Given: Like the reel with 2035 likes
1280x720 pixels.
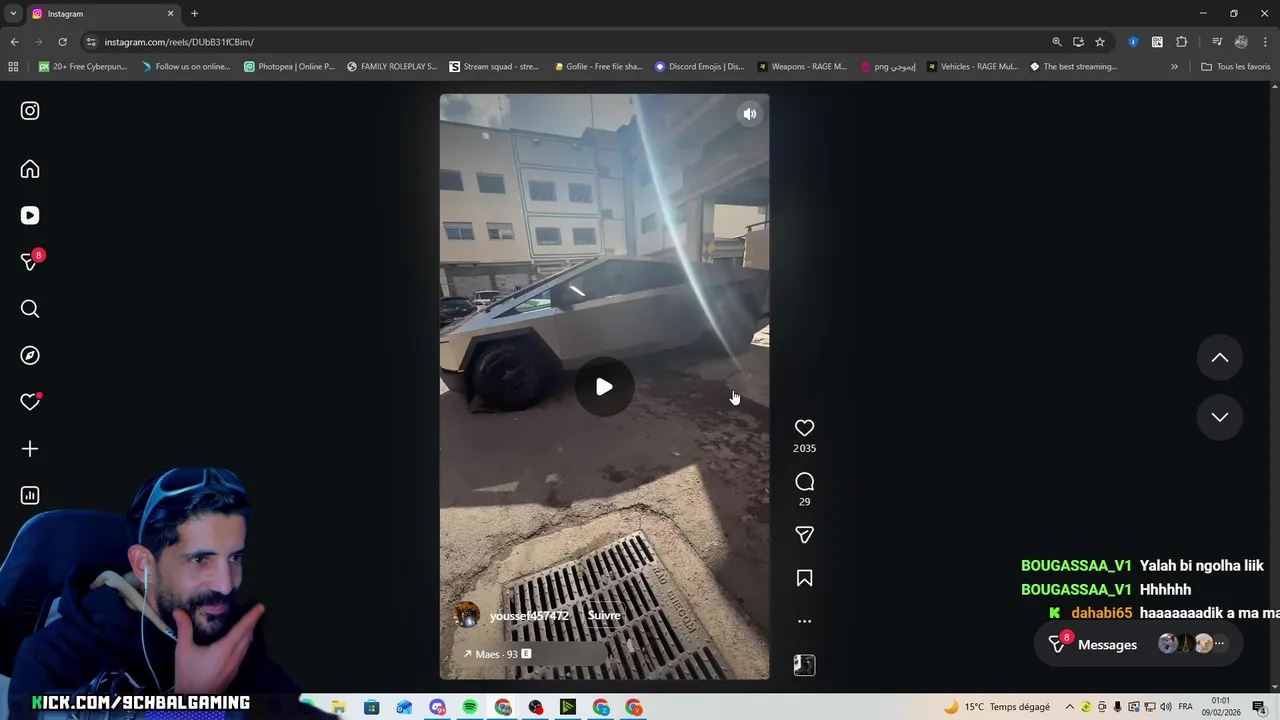Looking at the screenshot, I should point(804,428).
